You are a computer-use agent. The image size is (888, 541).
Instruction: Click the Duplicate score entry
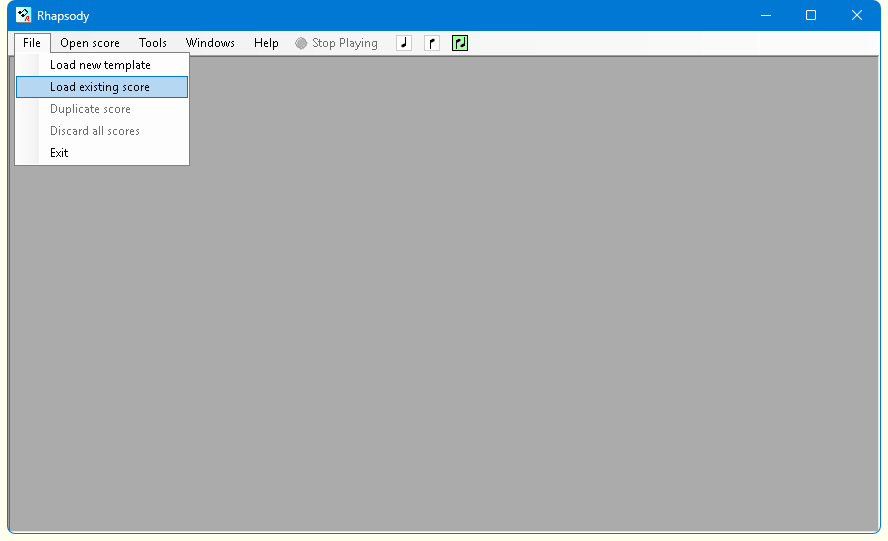[x=90, y=109]
